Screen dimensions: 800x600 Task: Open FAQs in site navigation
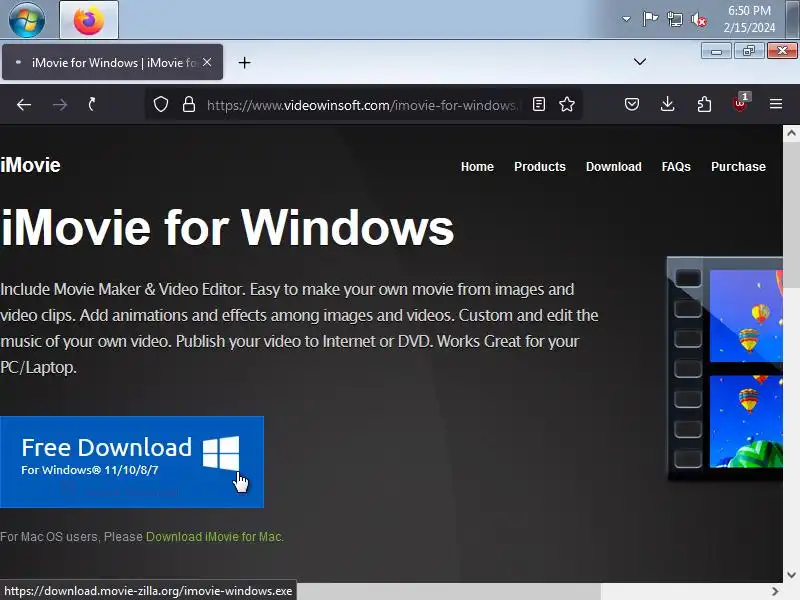click(x=676, y=167)
